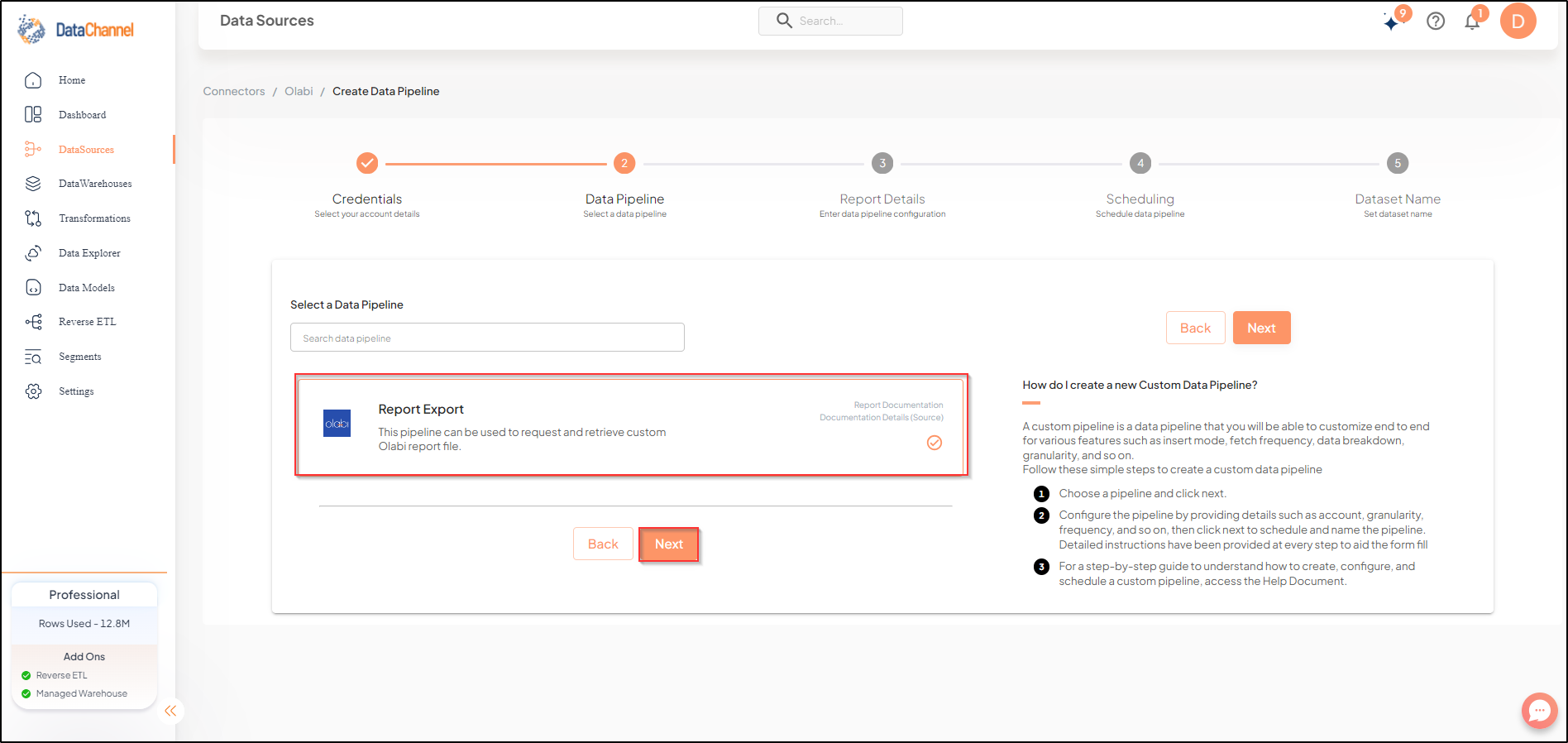
Task: Focus the top Search box
Action: (x=830, y=21)
